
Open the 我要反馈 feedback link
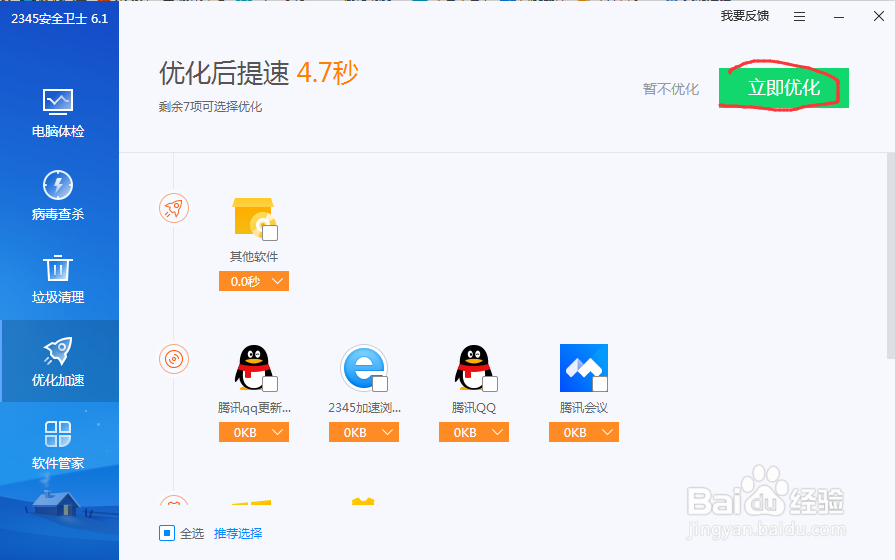coord(744,16)
